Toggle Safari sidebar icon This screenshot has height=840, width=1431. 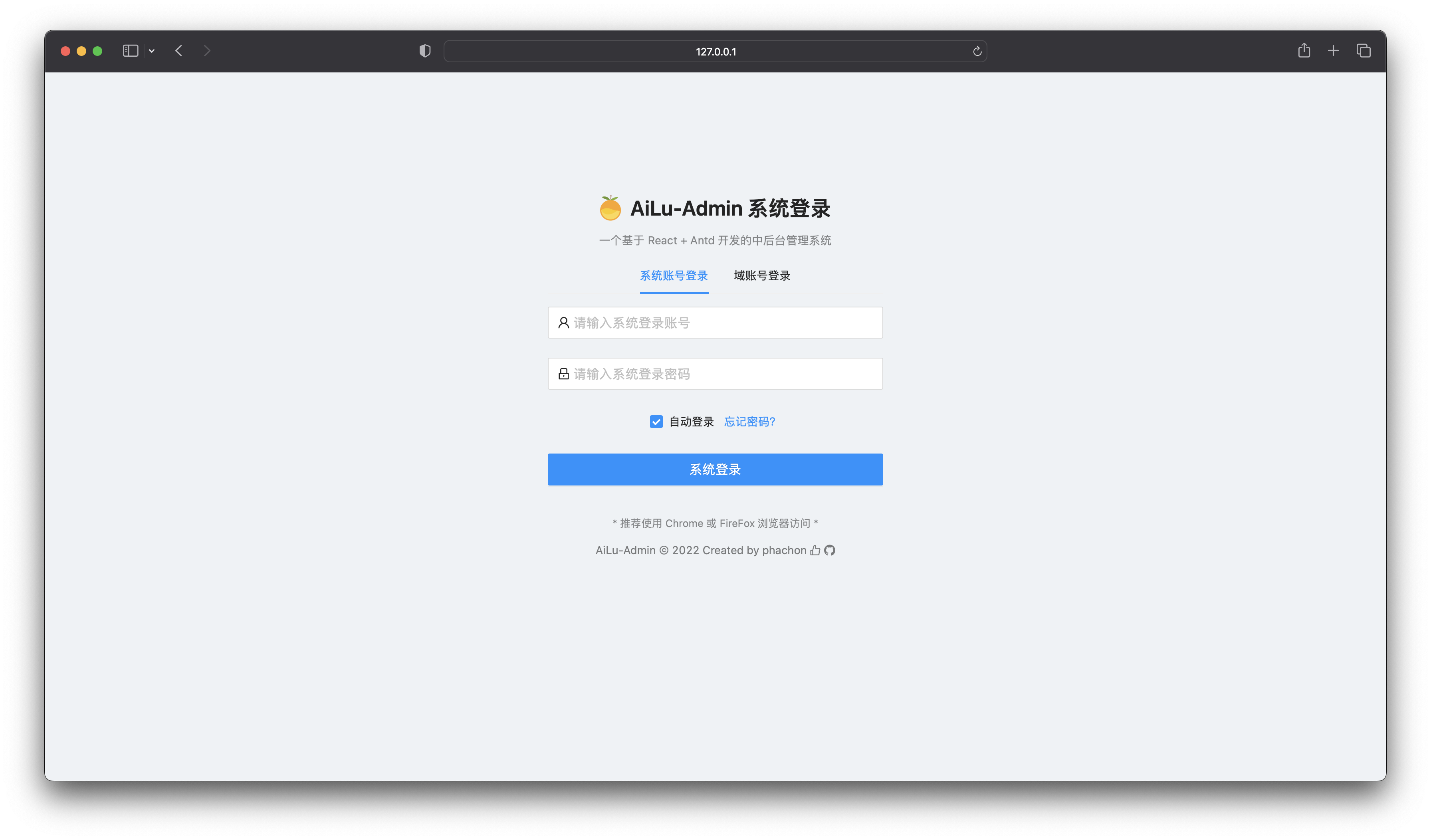[130, 51]
